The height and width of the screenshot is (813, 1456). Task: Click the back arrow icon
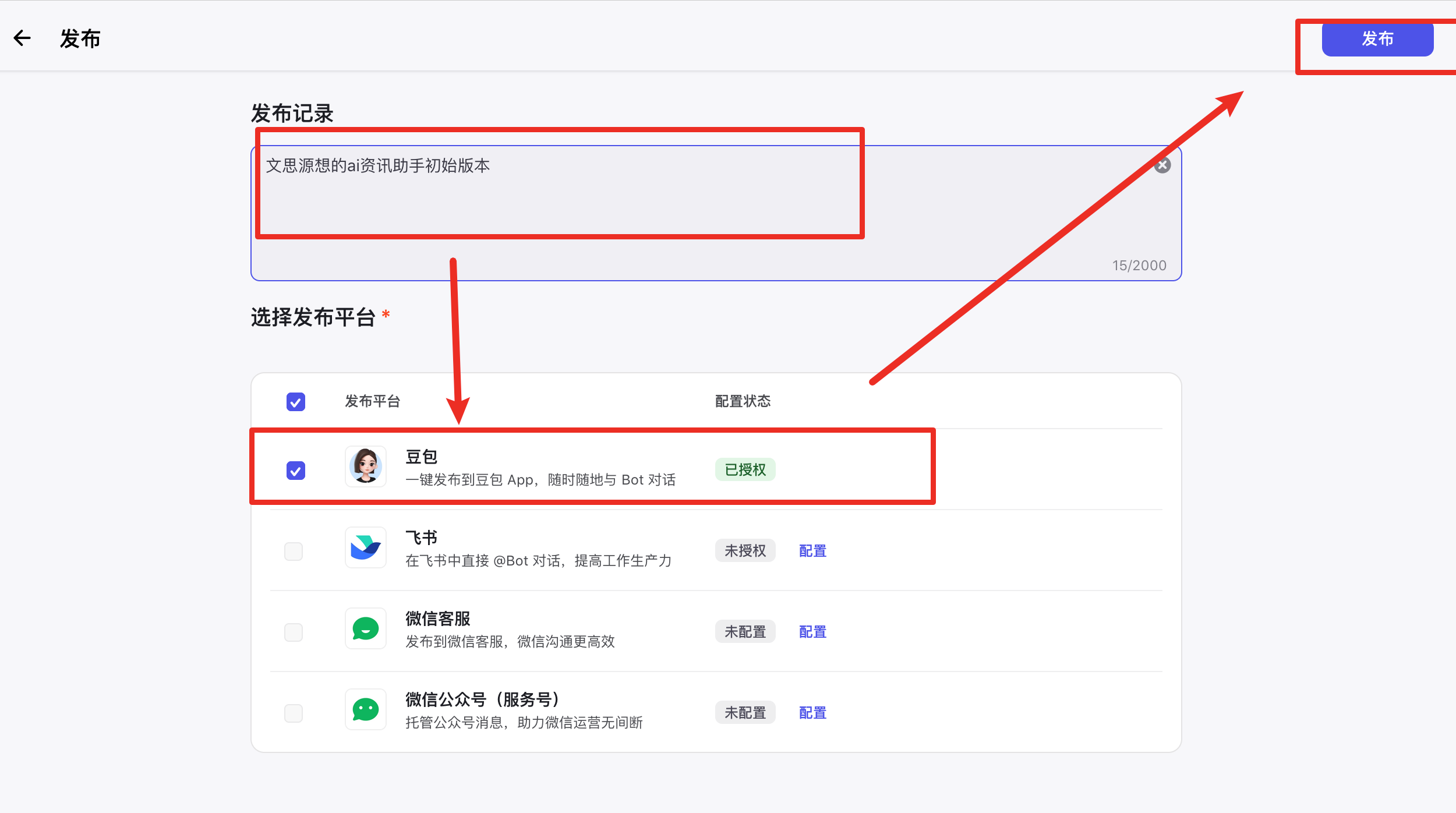point(22,38)
